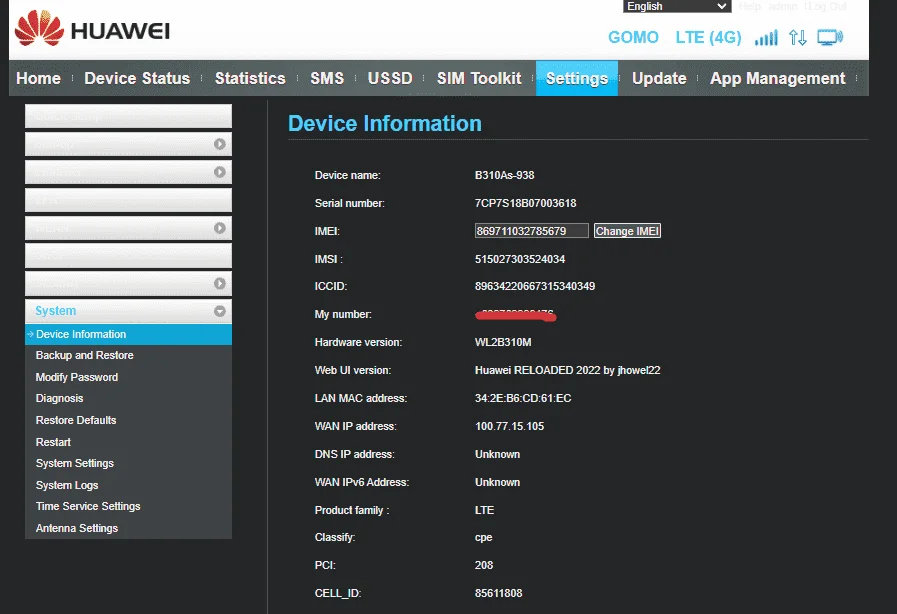Click into the IMEI input field
897x614 pixels.
point(531,231)
